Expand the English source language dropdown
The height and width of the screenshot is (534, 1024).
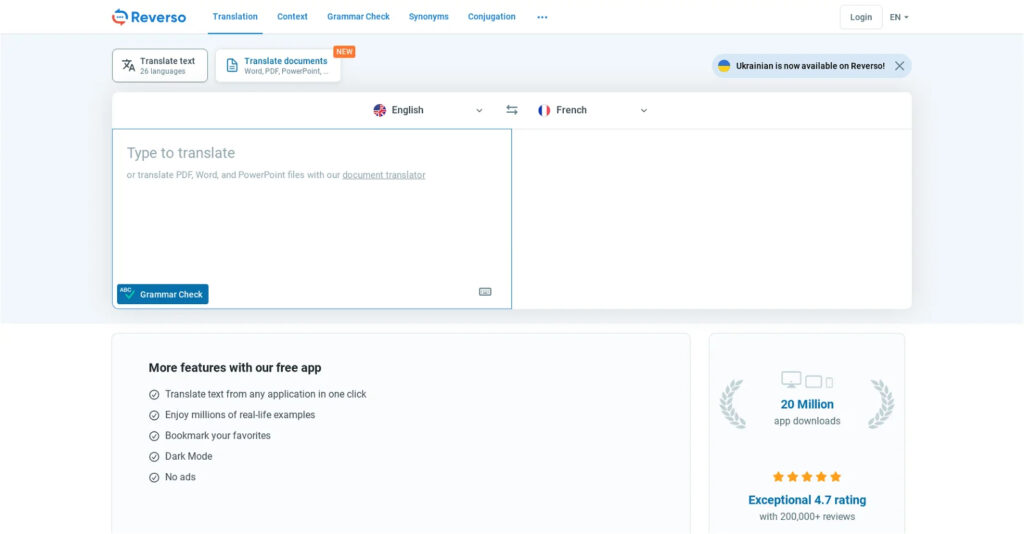(x=479, y=111)
